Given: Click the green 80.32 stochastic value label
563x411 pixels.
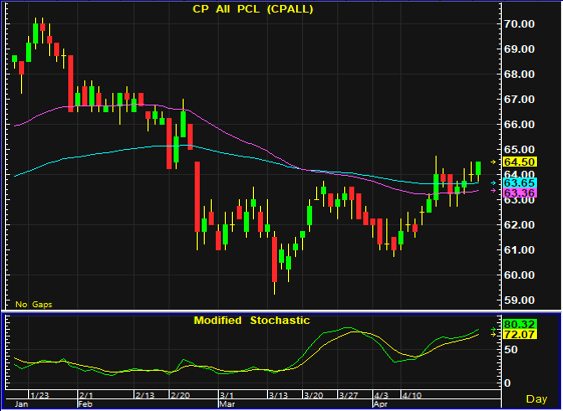Looking at the screenshot, I should pos(520,324).
